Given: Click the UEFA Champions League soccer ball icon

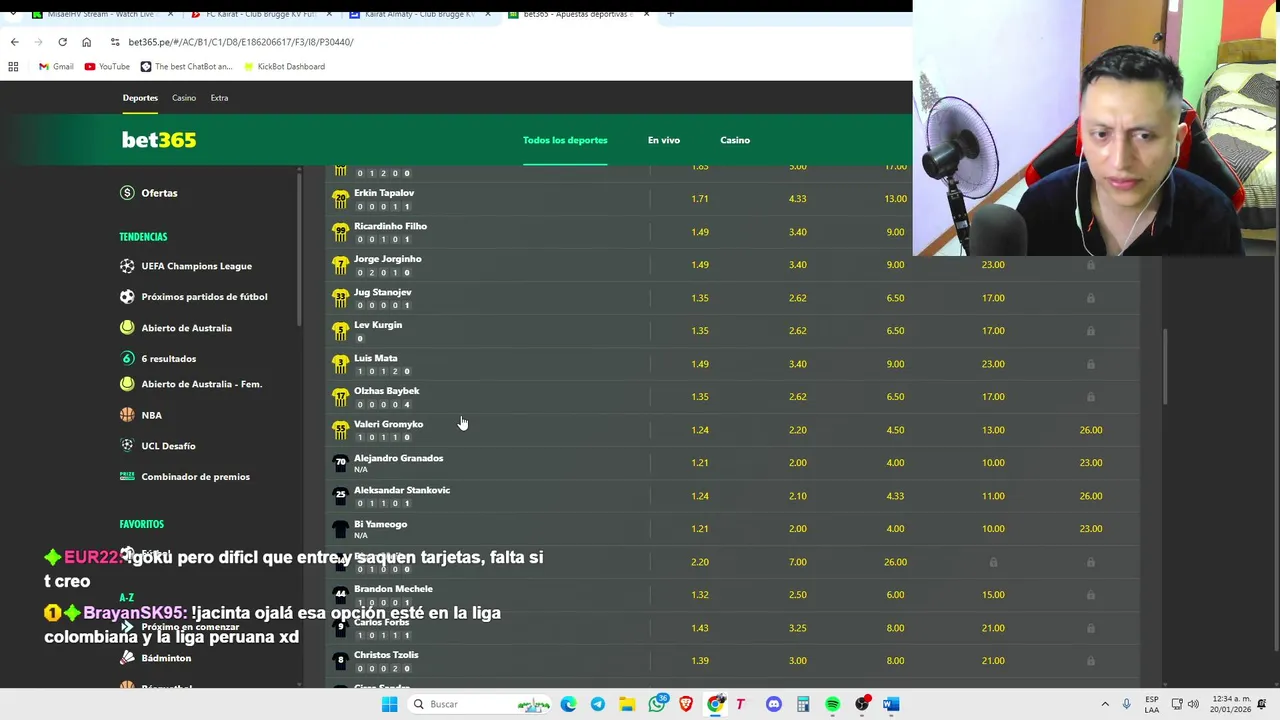Looking at the screenshot, I should coord(127,266).
